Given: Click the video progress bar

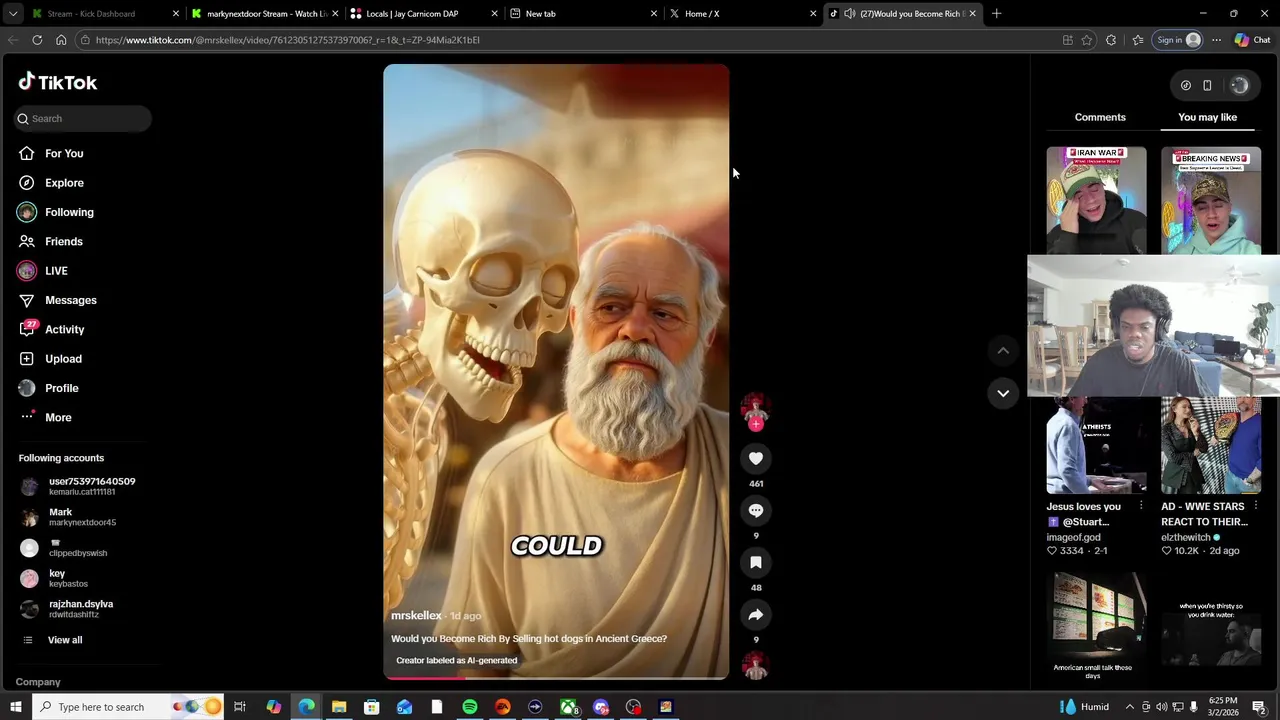Looking at the screenshot, I should coord(556,678).
